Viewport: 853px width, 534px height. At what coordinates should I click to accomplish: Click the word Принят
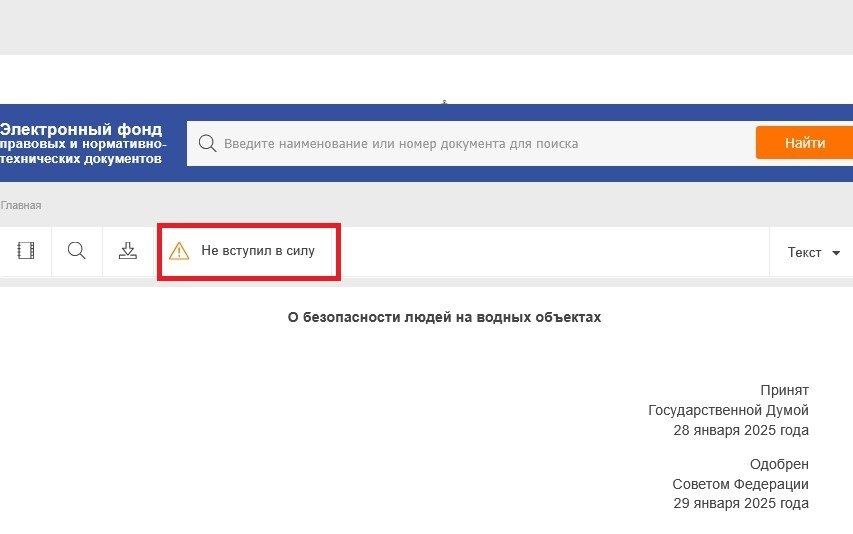pos(784,390)
